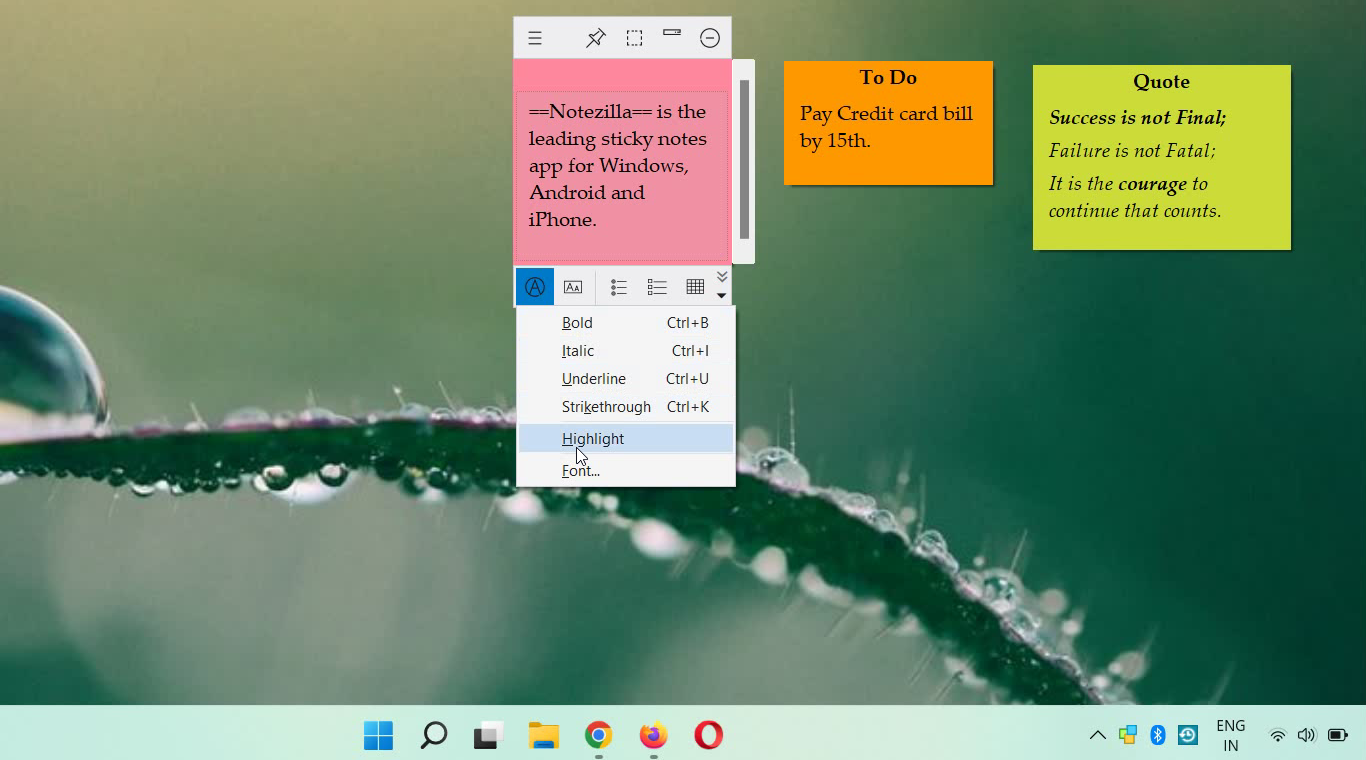Open Windows Search from the taskbar
The height and width of the screenshot is (760, 1366).
click(x=433, y=736)
